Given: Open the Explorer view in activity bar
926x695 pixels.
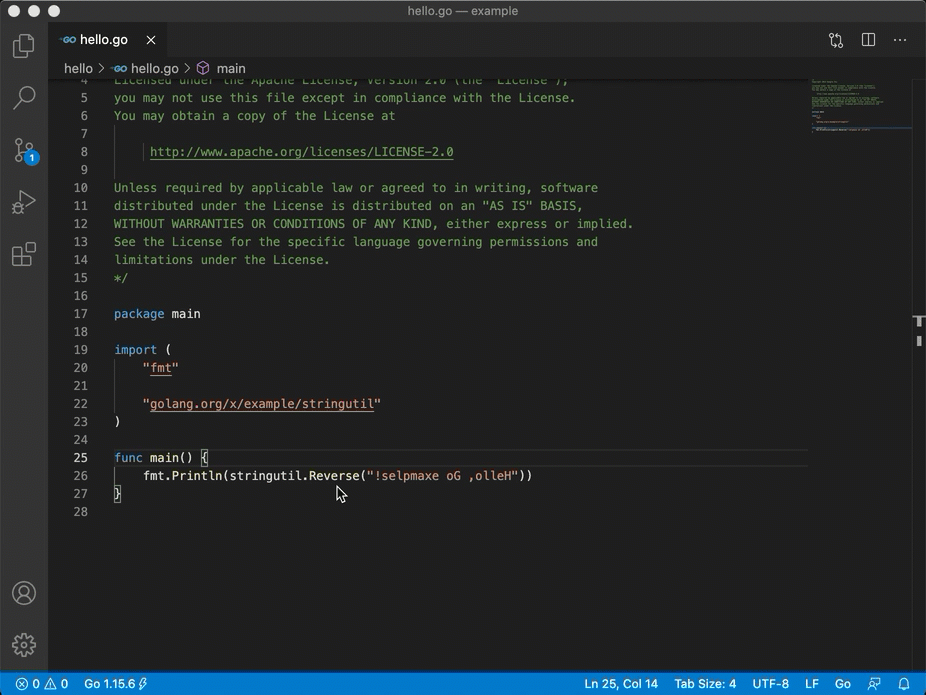Looking at the screenshot, I should (24, 46).
